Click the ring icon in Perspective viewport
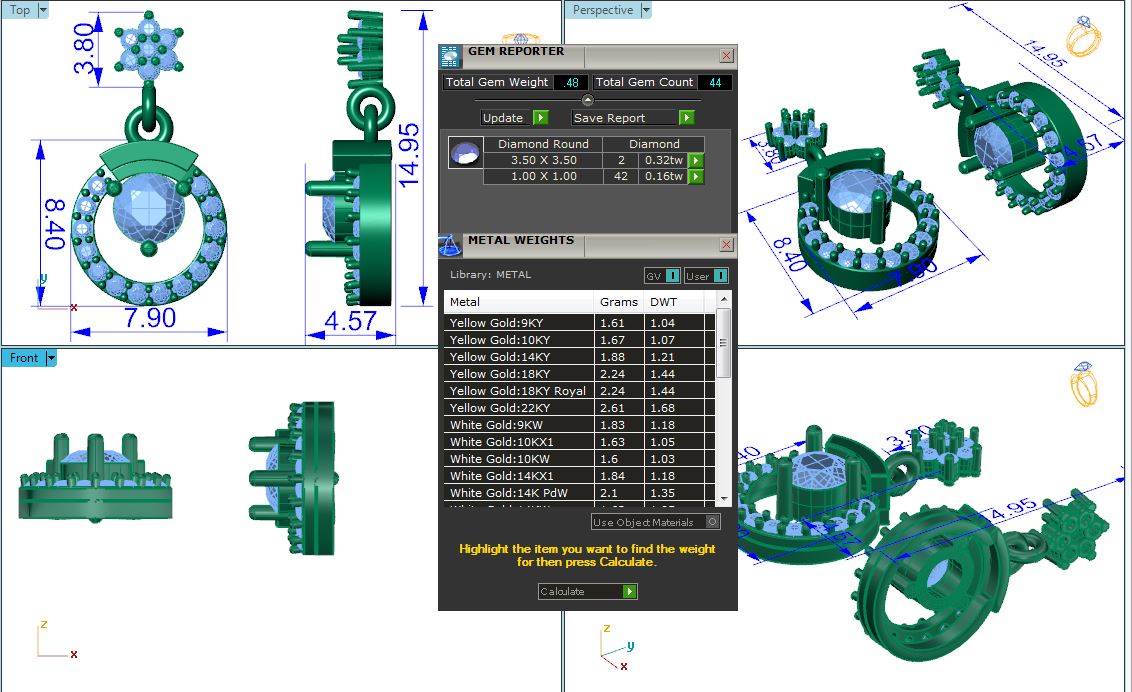This screenshot has width=1132, height=692. coord(1083,37)
